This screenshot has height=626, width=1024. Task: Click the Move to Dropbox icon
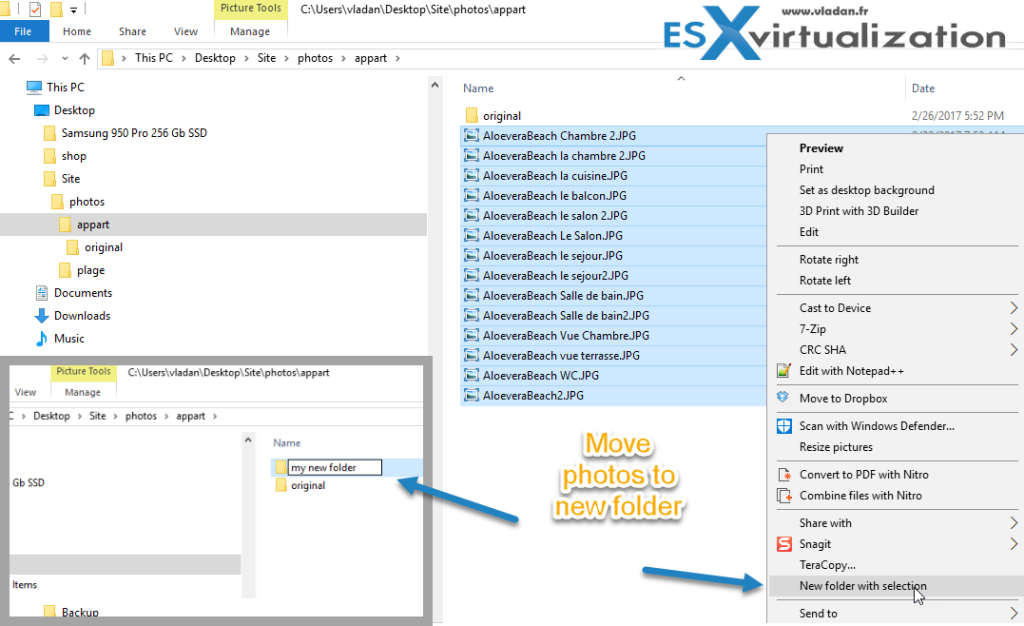click(784, 398)
